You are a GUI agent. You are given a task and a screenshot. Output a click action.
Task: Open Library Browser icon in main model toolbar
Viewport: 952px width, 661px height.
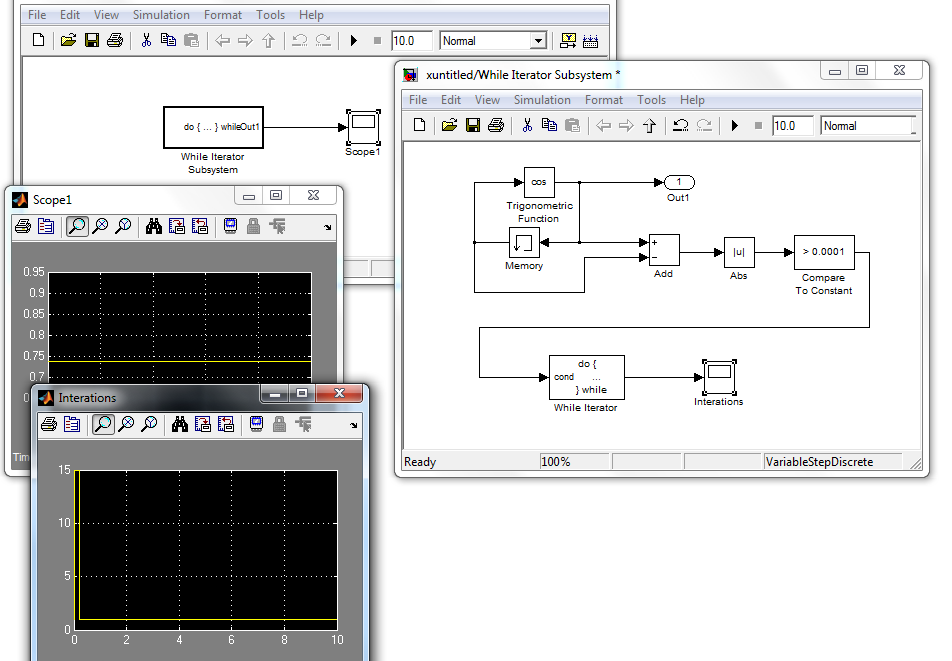click(568, 41)
